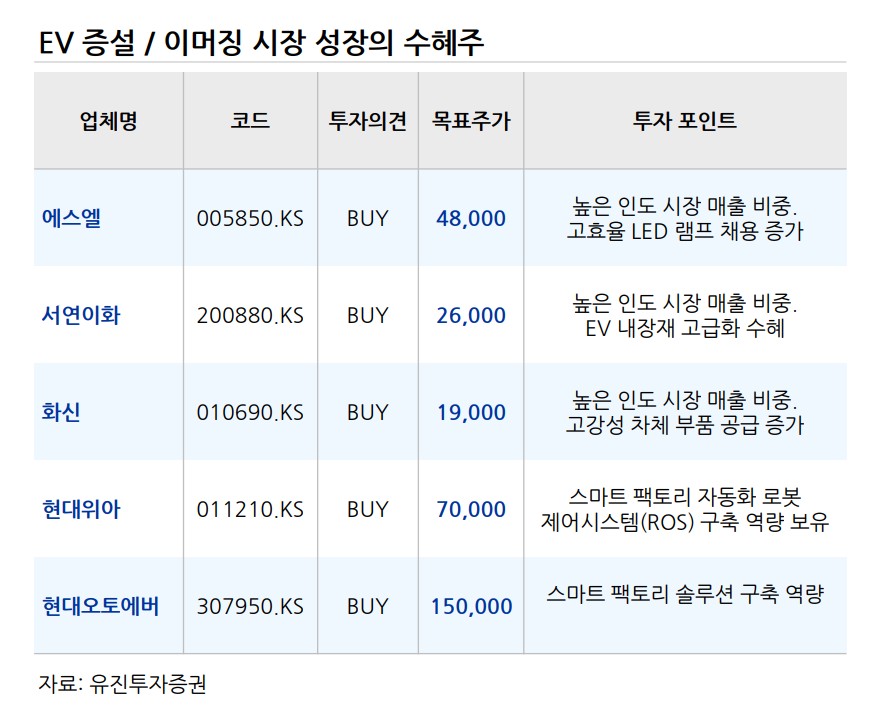Open the company name 서연이화

[81, 315]
